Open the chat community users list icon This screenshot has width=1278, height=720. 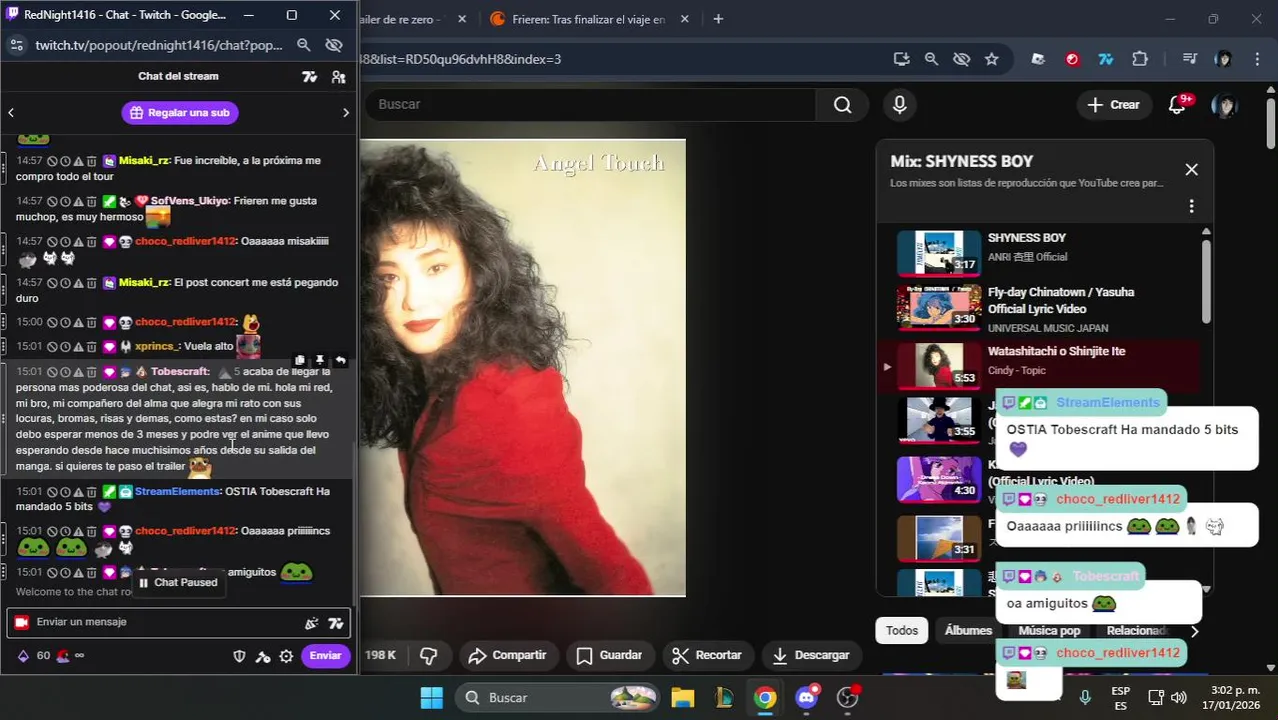point(338,77)
